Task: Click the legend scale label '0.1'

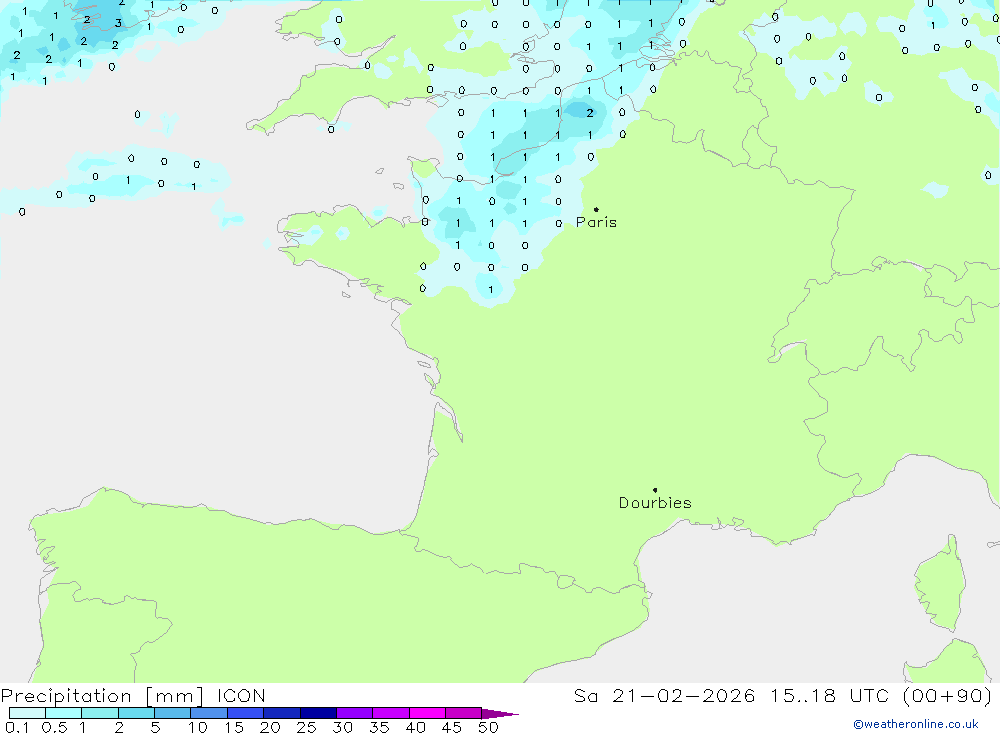Action: [17, 727]
